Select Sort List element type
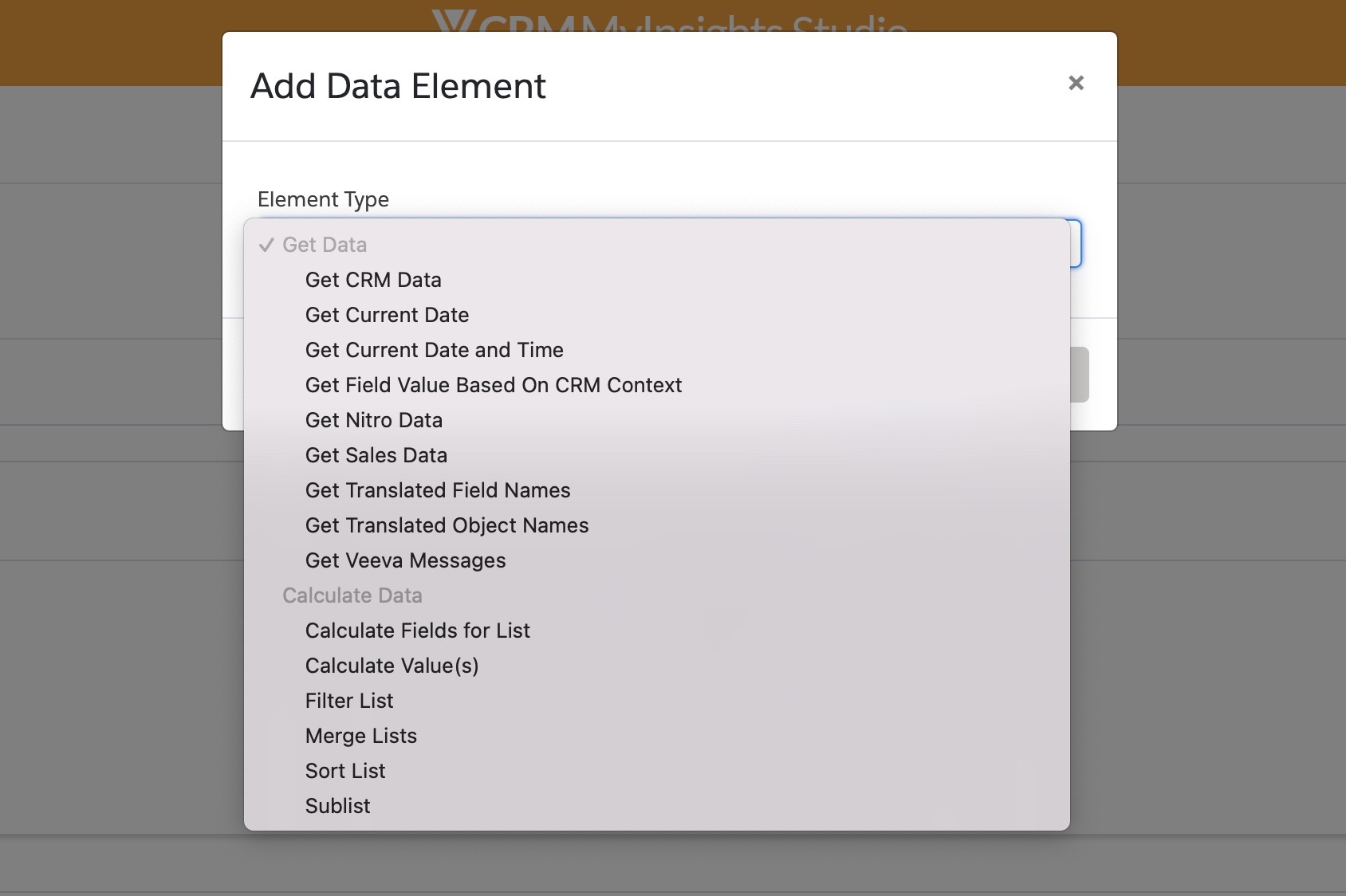Image resolution: width=1346 pixels, height=896 pixels. click(x=345, y=771)
